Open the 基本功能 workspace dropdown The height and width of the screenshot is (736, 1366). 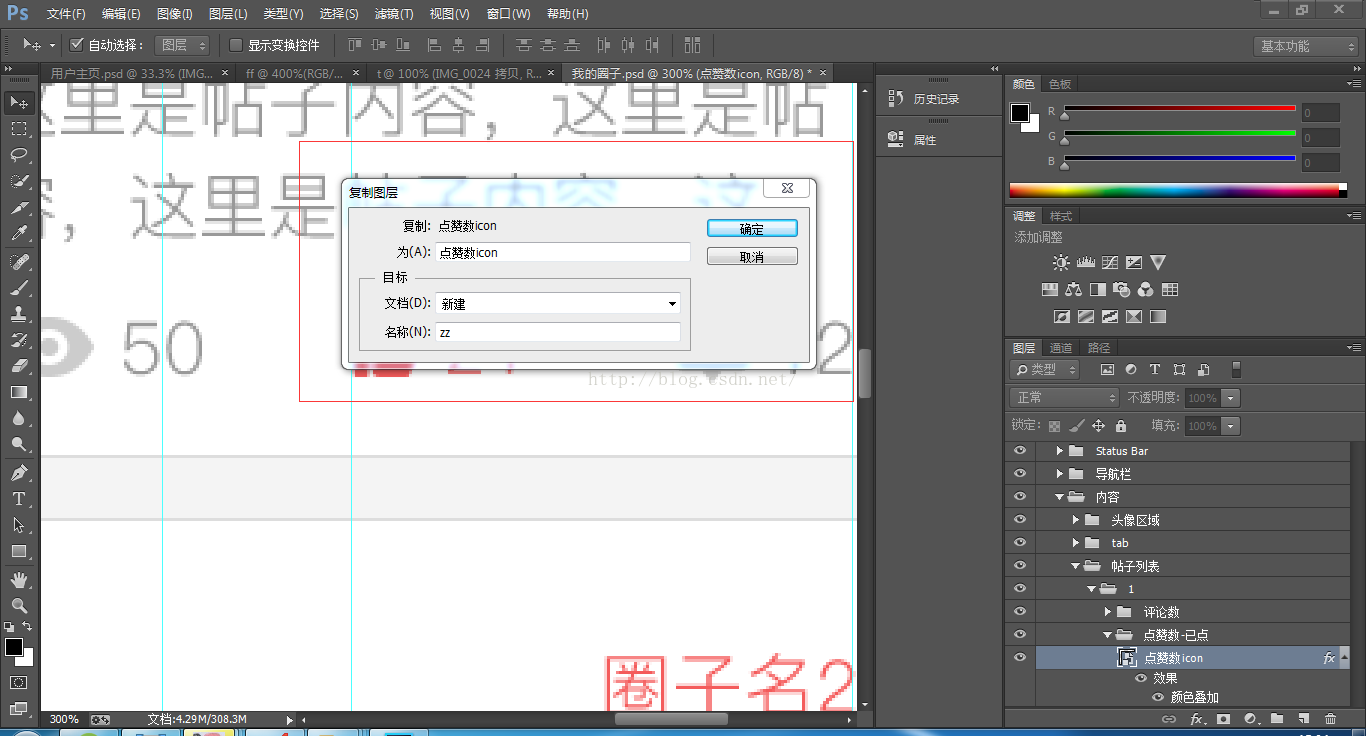click(1305, 46)
